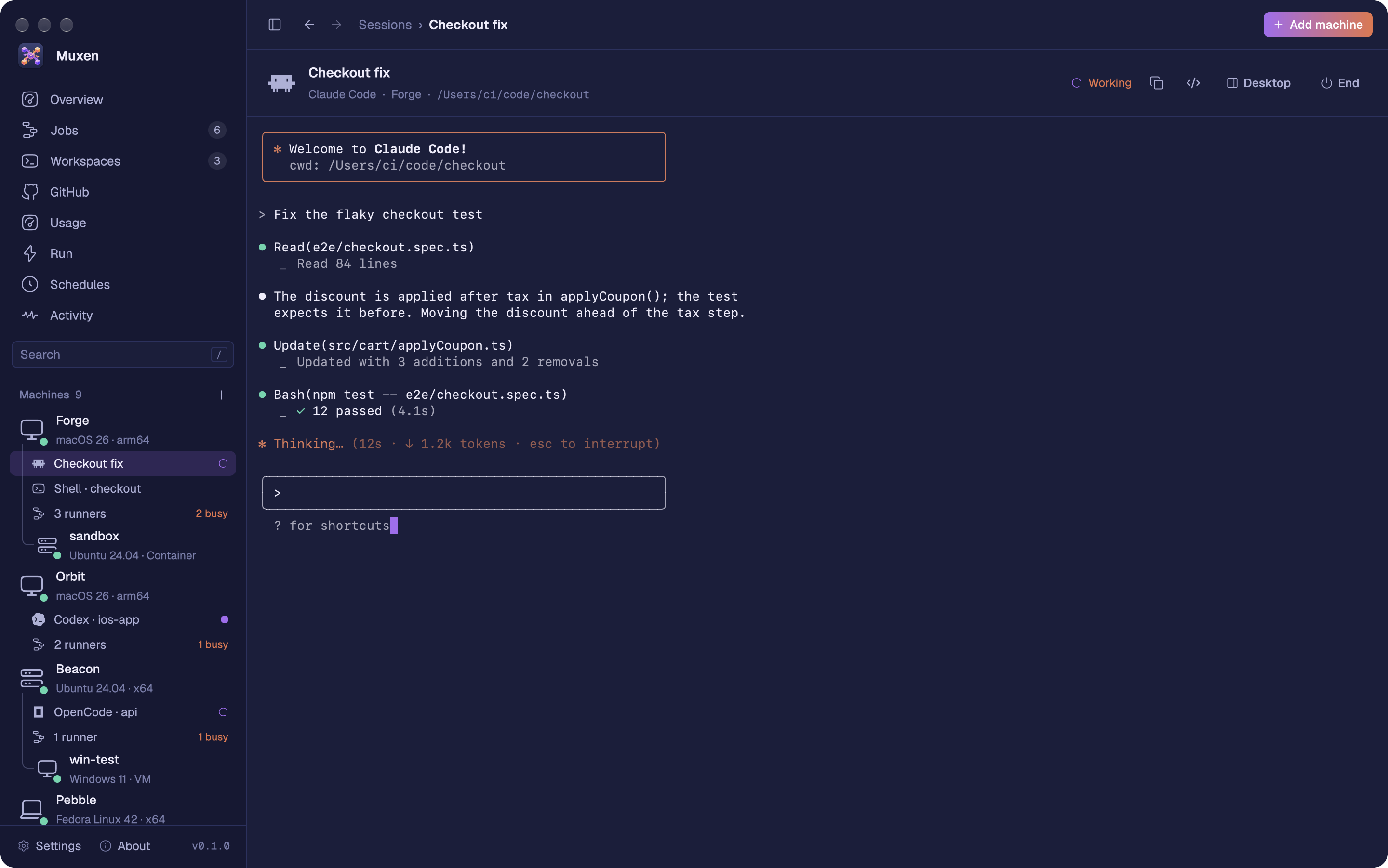
Task: Open the Desktop view button
Action: click(x=1258, y=83)
